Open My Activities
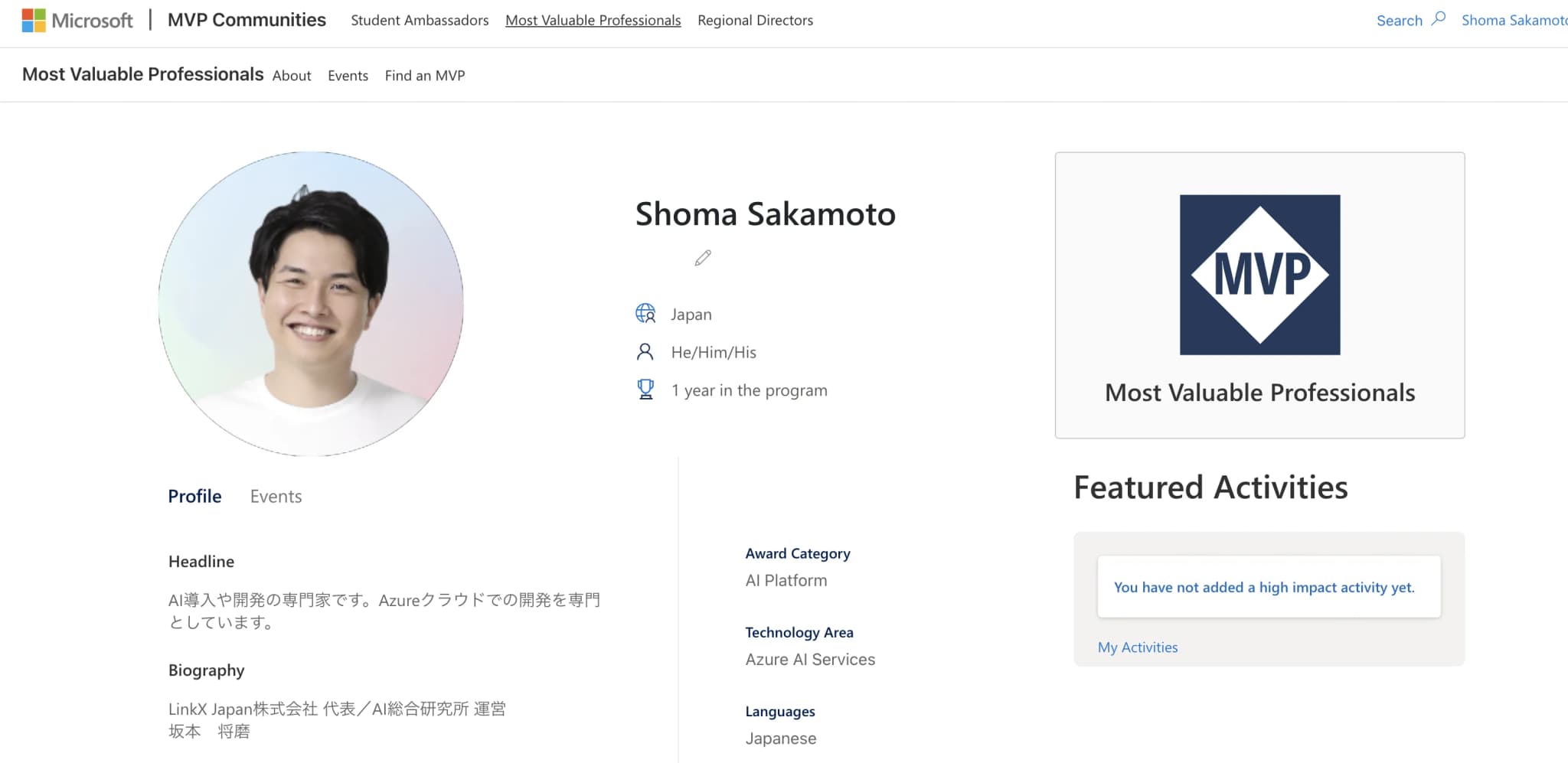 pos(1138,647)
